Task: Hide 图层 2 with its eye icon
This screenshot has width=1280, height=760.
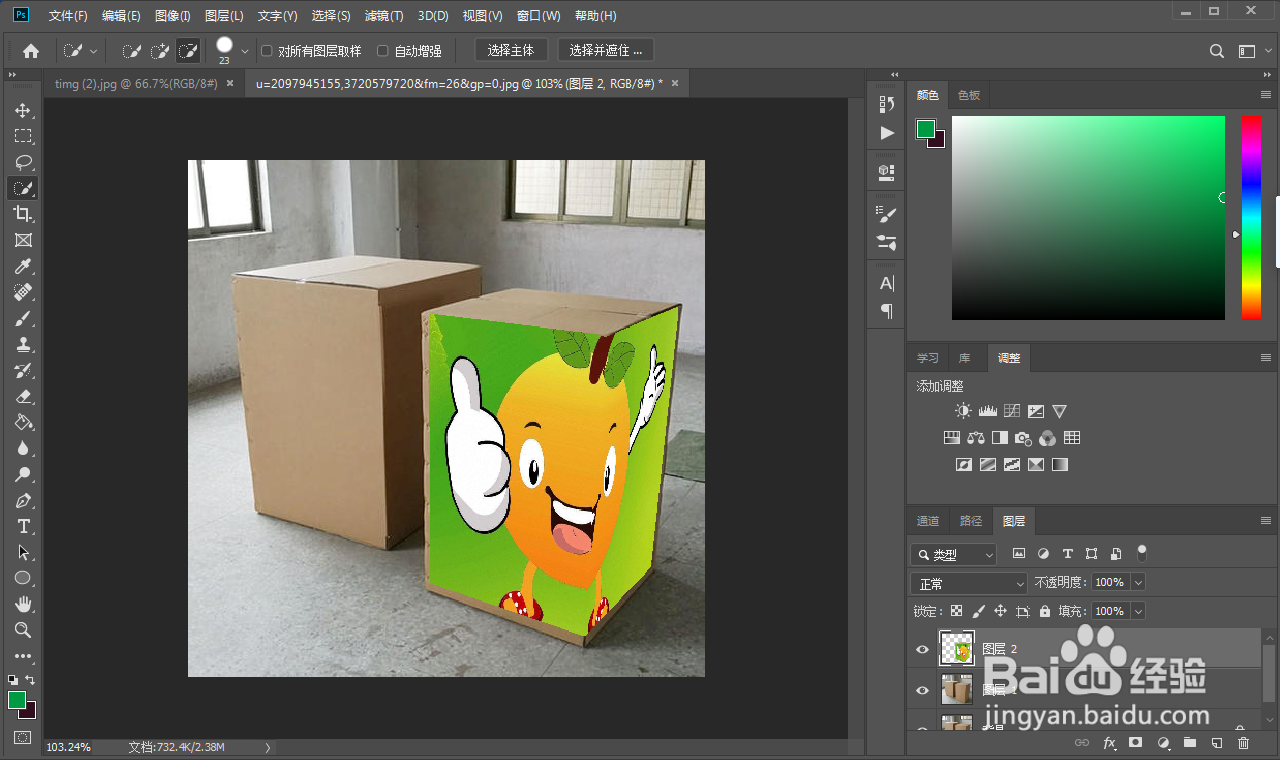Action: pyautogui.click(x=922, y=649)
